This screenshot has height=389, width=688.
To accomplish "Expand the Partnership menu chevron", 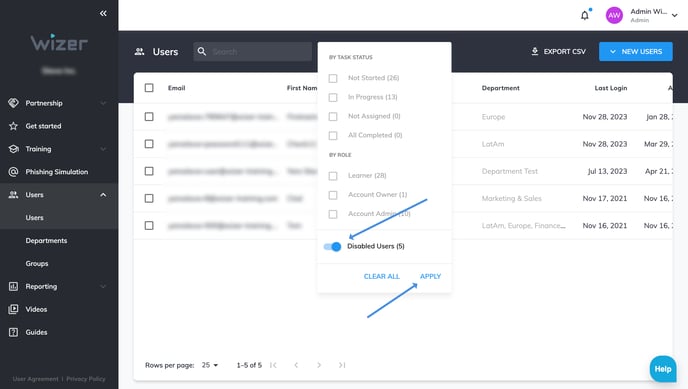I will [103, 103].
